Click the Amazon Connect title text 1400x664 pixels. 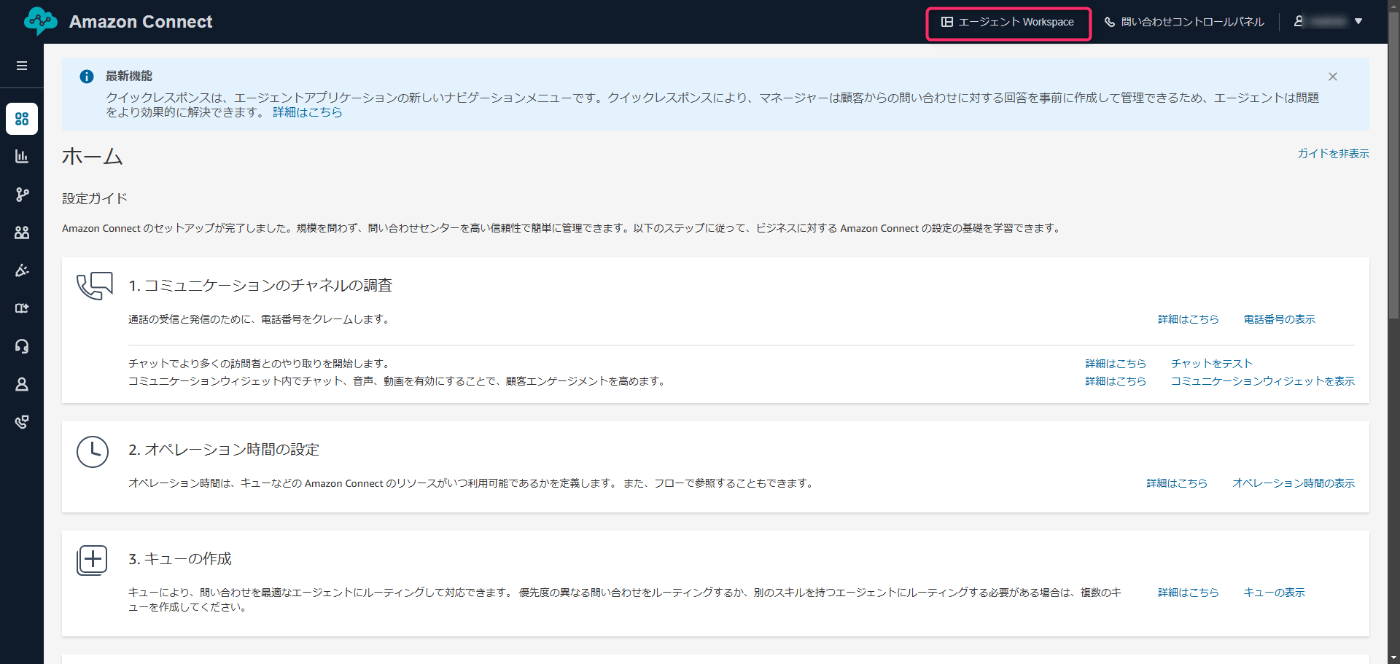click(x=141, y=22)
